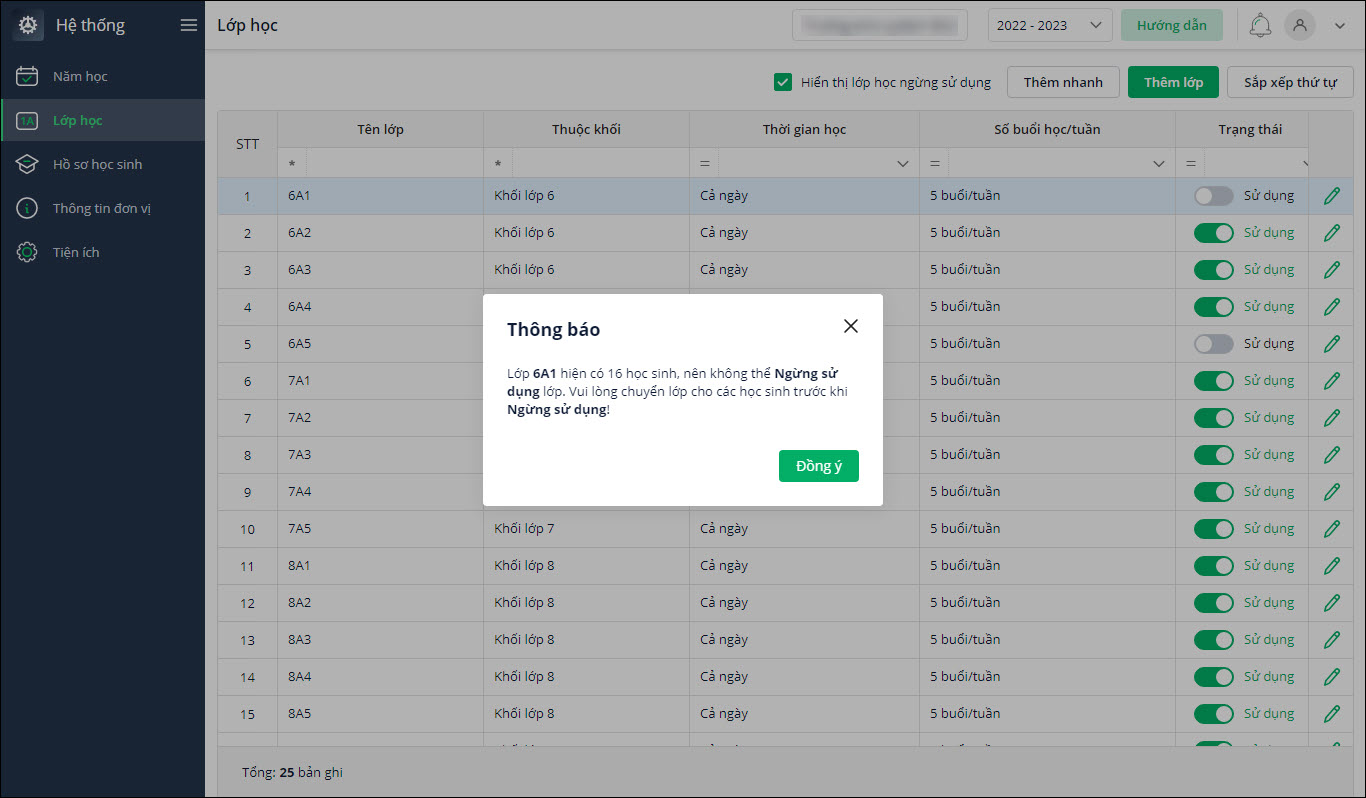Click the Thêm lớp button
Image resolution: width=1366 pixels, height=798 pixels.
pyautogui.click(x=1173, y=82)
